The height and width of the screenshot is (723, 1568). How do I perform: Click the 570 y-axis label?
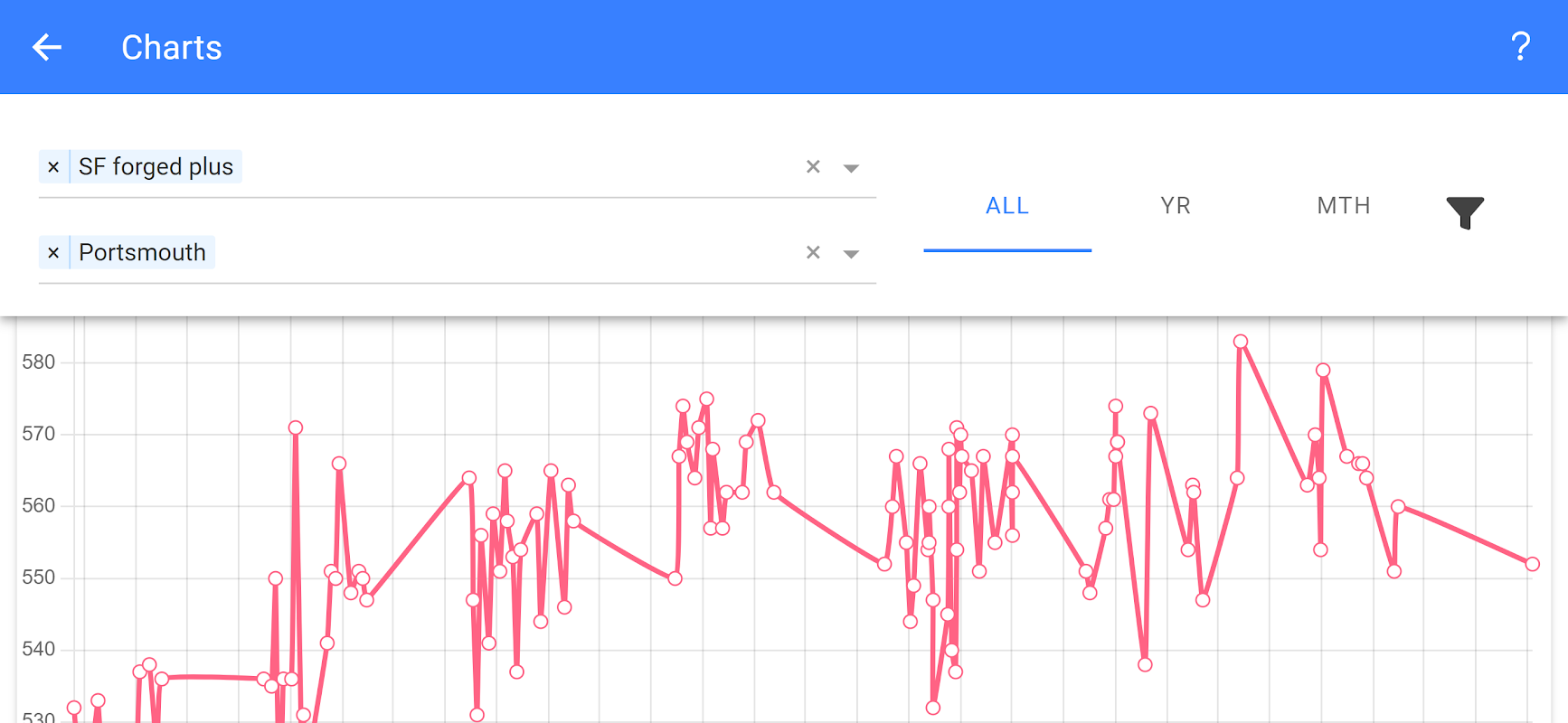click(x=39, y=434)
